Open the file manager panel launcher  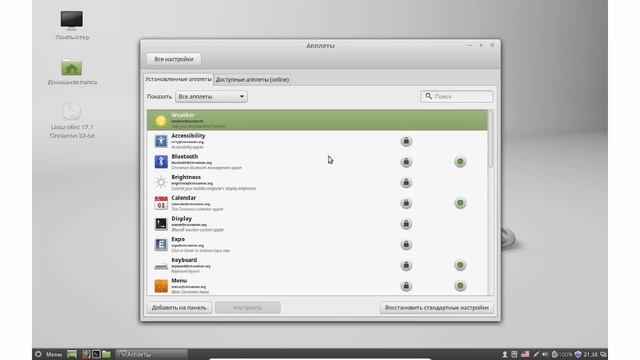106,354
